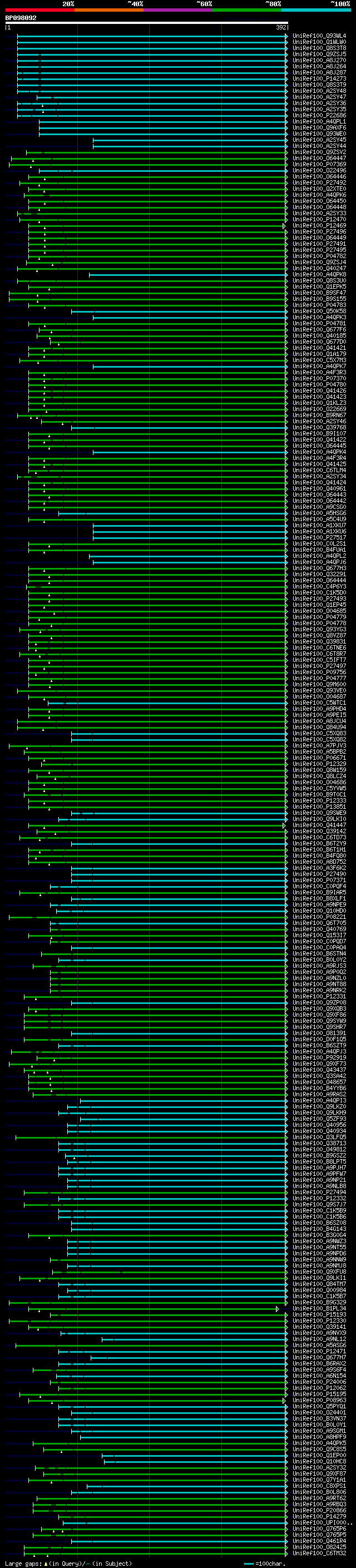
Task: Click hit UniRef100_P27490
Action: coord(319,874)
